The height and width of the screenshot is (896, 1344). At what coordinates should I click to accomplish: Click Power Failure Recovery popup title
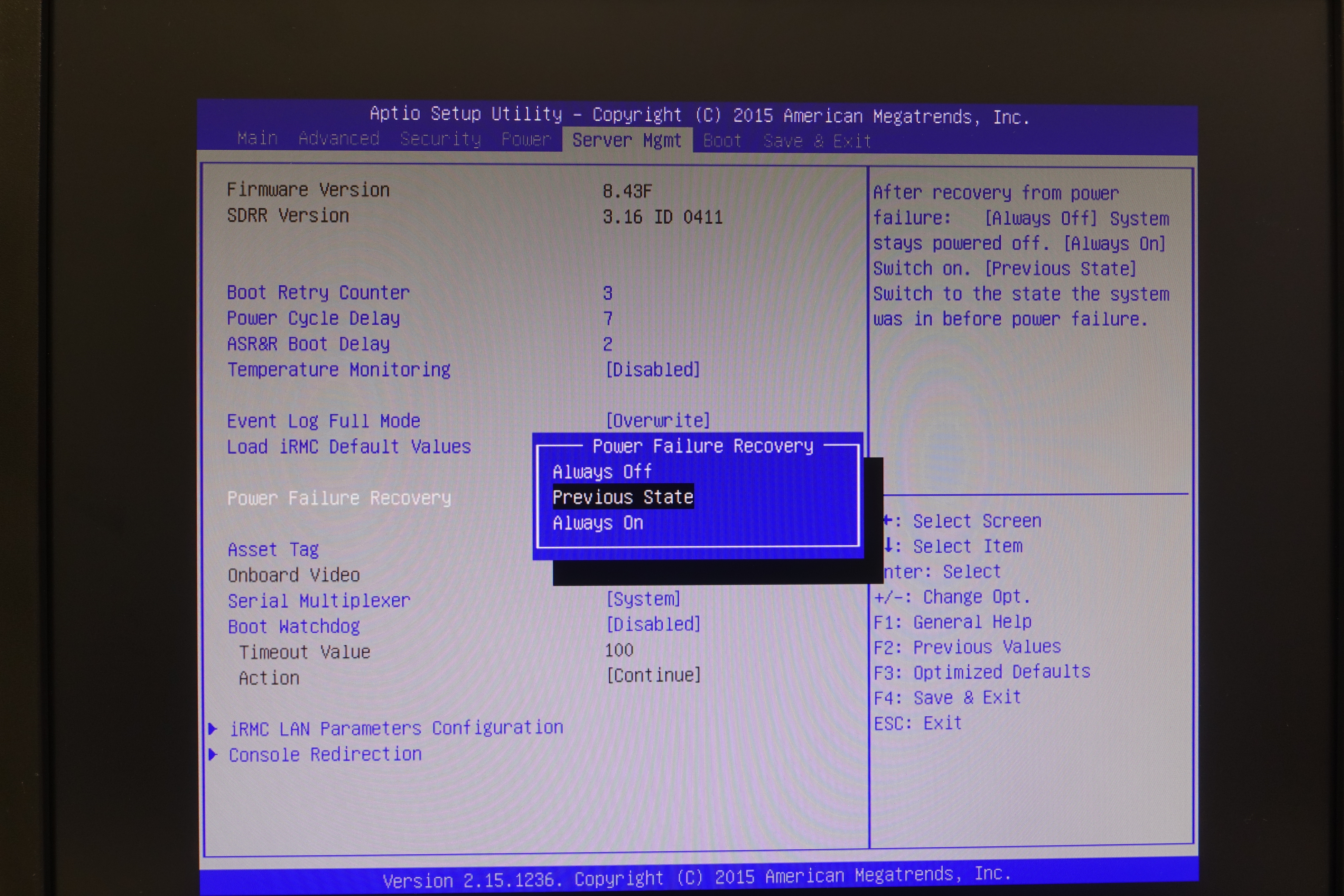point(703,446)
